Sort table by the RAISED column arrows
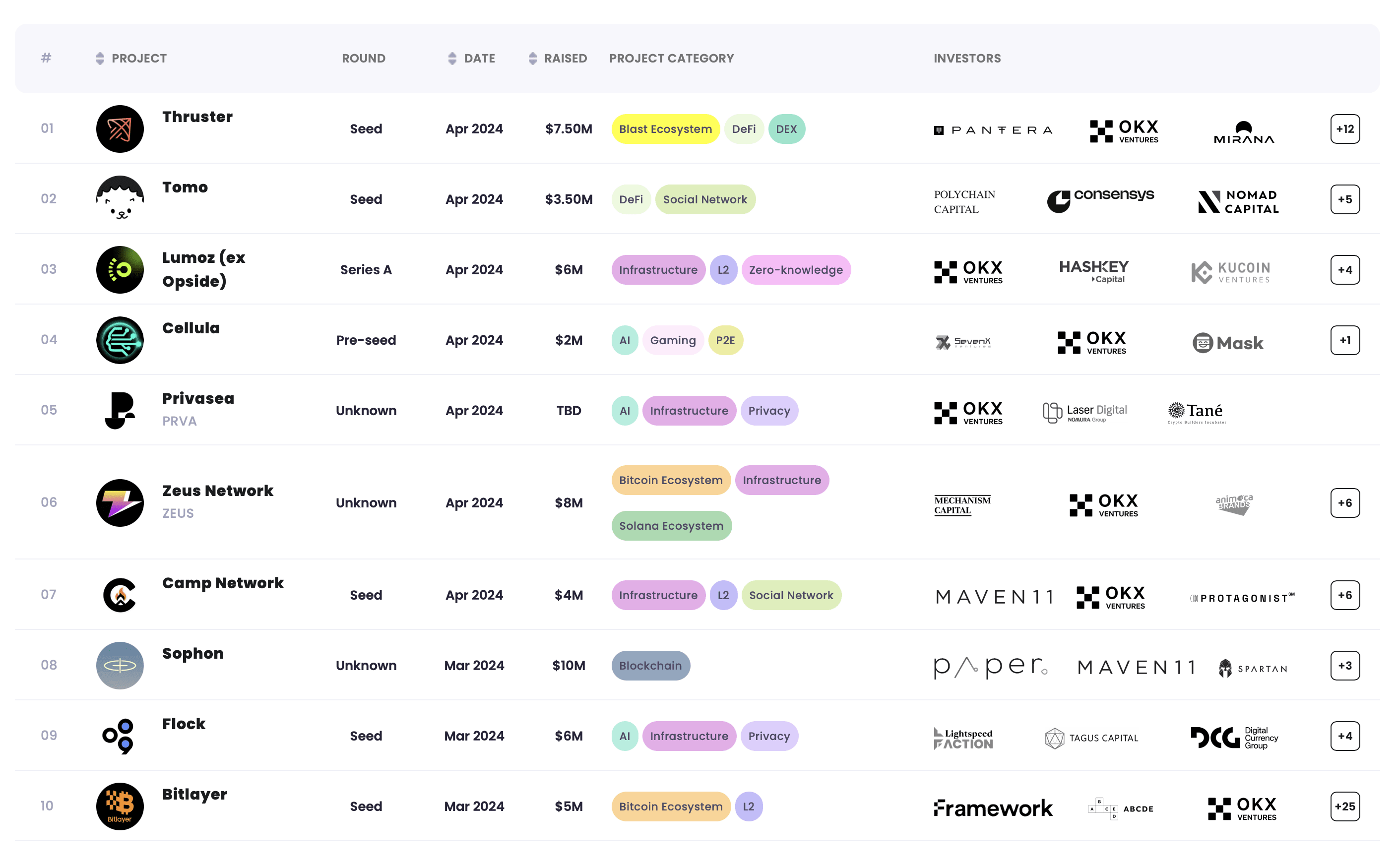This screenshot has width=1398, height=868. point(532,58)
